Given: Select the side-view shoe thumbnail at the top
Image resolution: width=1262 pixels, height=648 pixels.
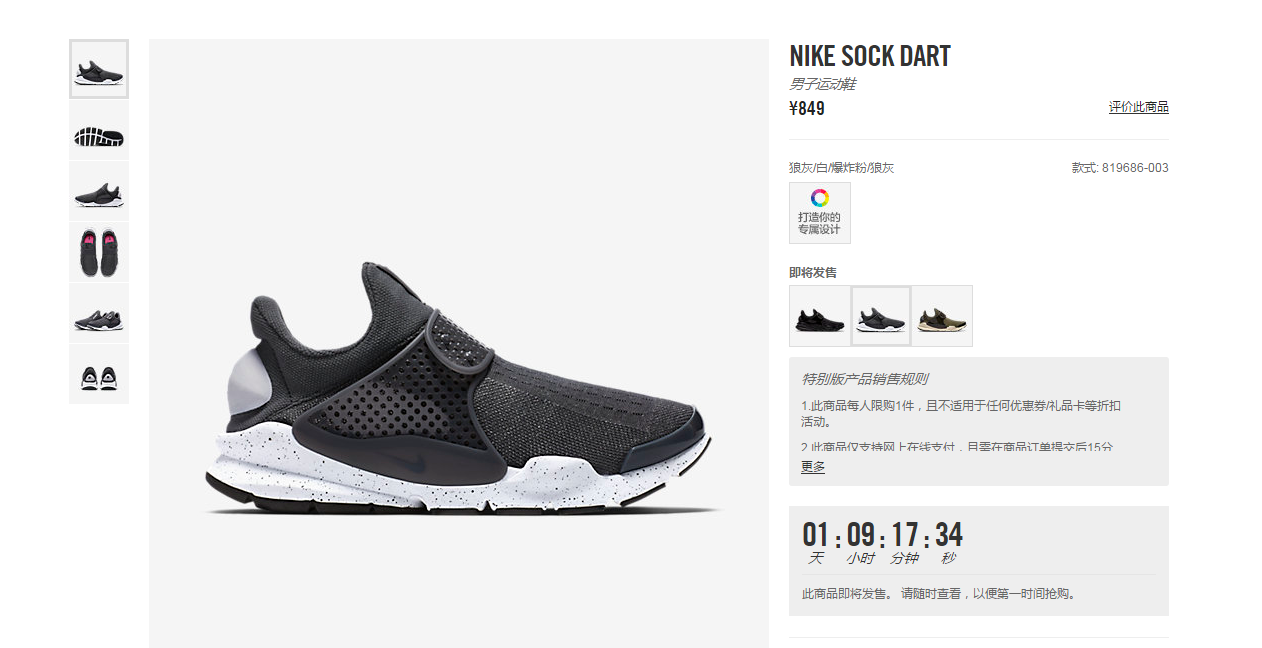Looking at the screenshot, I should tap(99, 69).
